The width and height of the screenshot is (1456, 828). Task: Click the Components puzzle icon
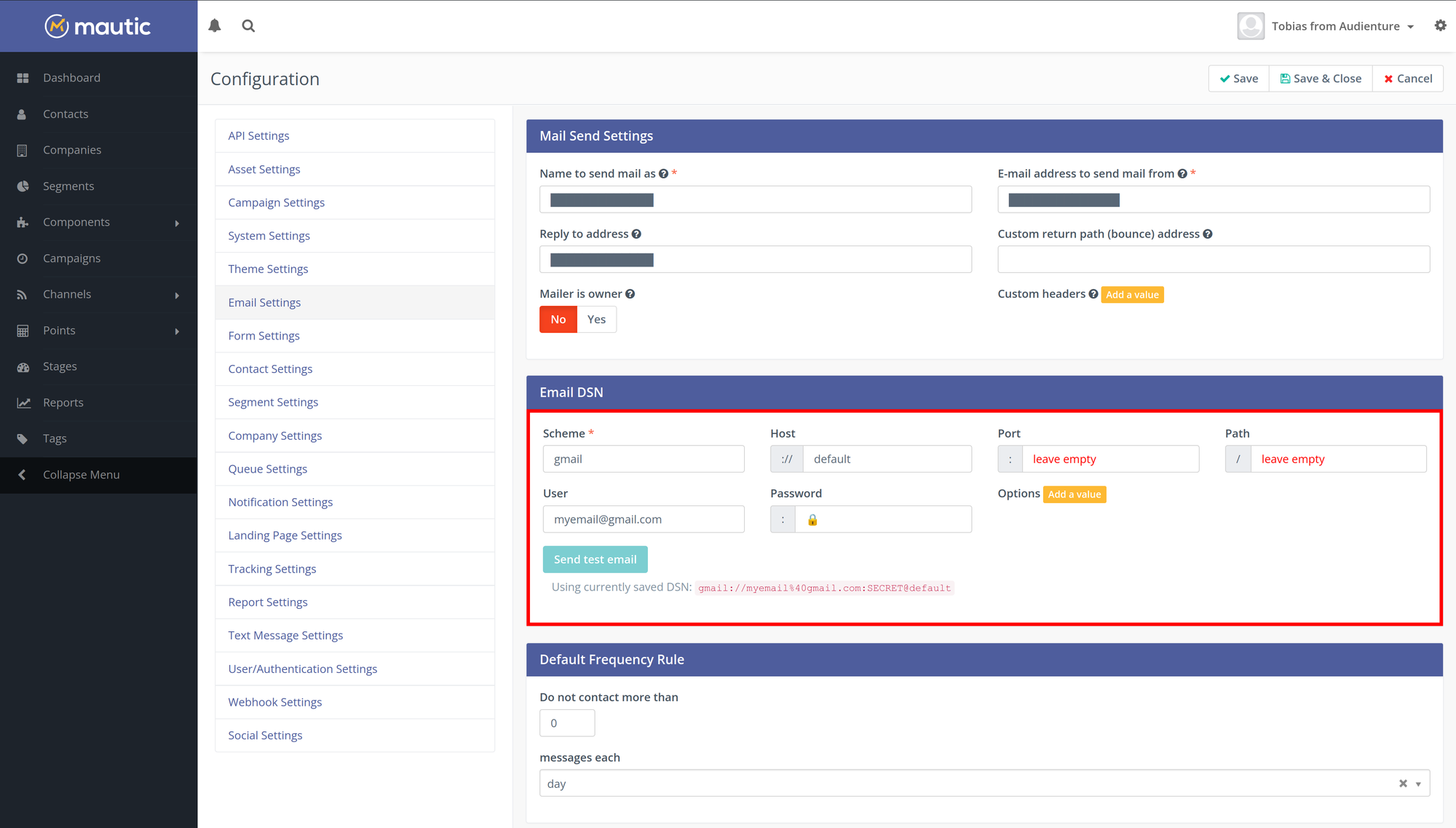(23, 223)
